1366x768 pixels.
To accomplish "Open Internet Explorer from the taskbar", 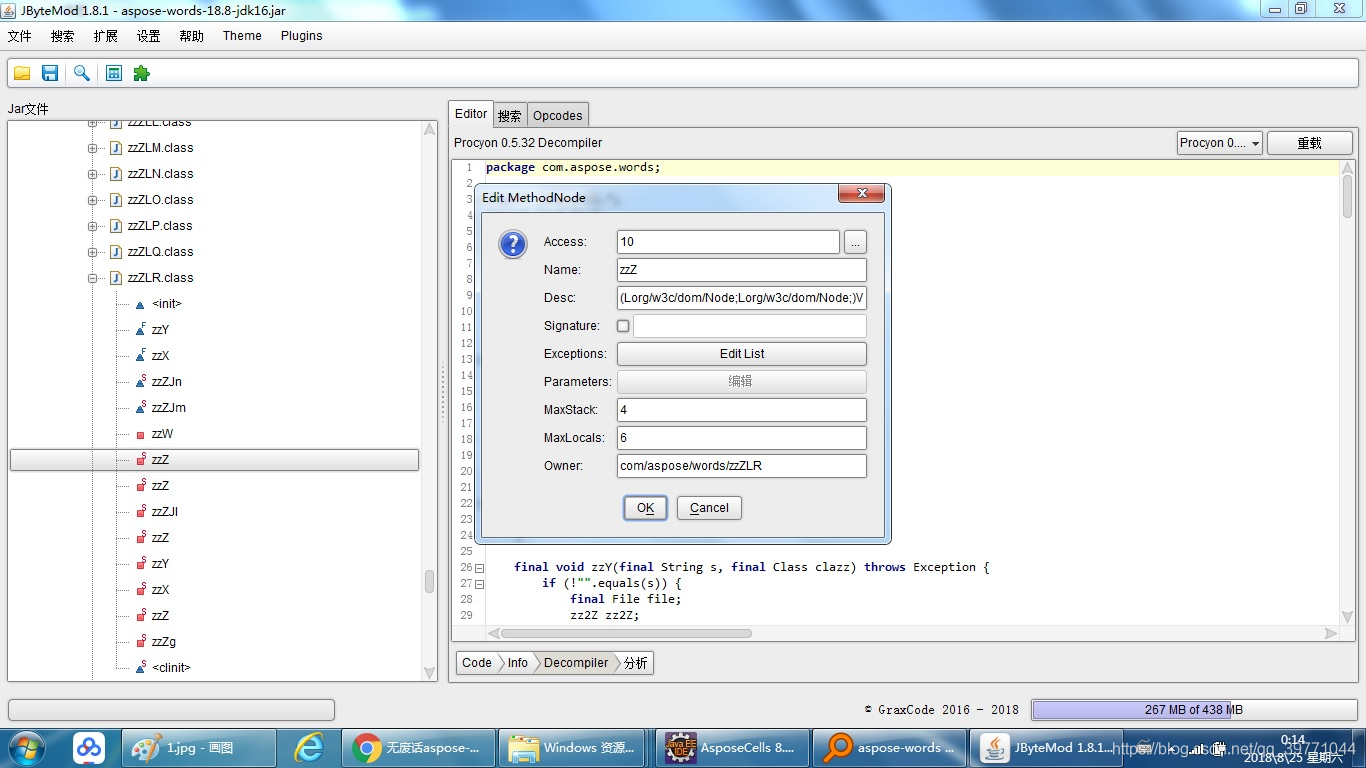I will (309, 748).
